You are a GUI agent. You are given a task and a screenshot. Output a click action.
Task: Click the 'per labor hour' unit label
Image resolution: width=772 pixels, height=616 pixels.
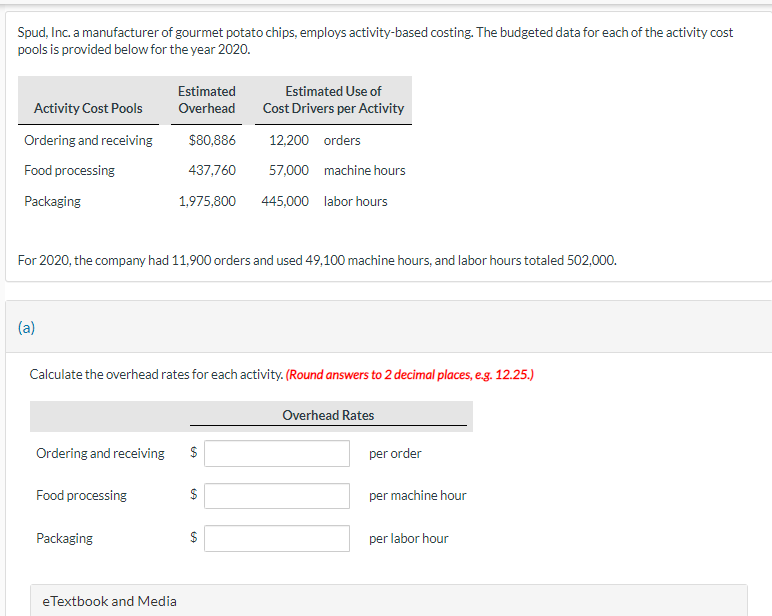pyautogui.click(x=409, y=539)
